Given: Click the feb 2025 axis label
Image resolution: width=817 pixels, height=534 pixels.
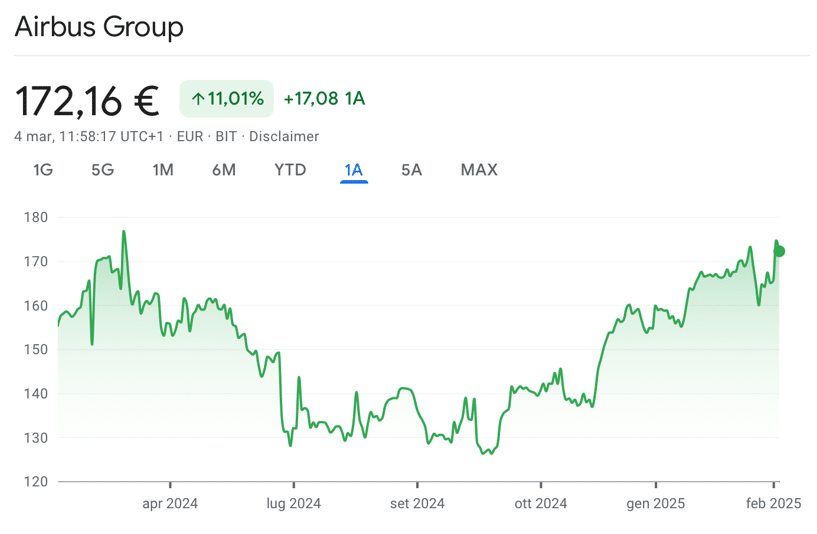Looking at the screenshot, I should 774,504.
